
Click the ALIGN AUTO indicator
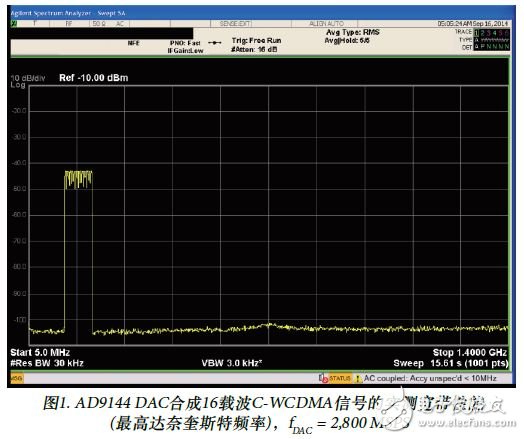click(326, 24)
